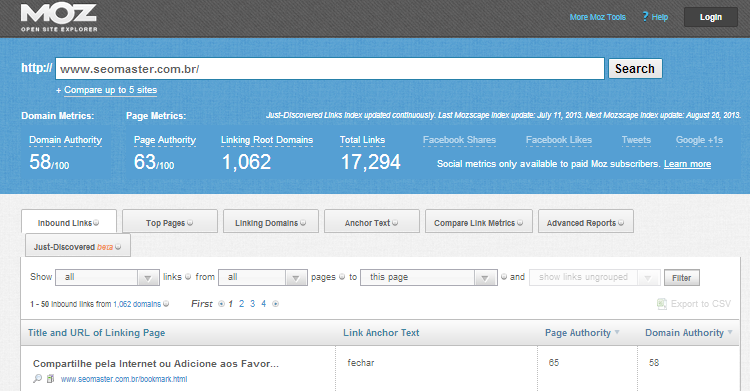This screenshot has width=750, height=391.
Task: Click the page icon beside bookmark.html URL
Action: point(50,379)
